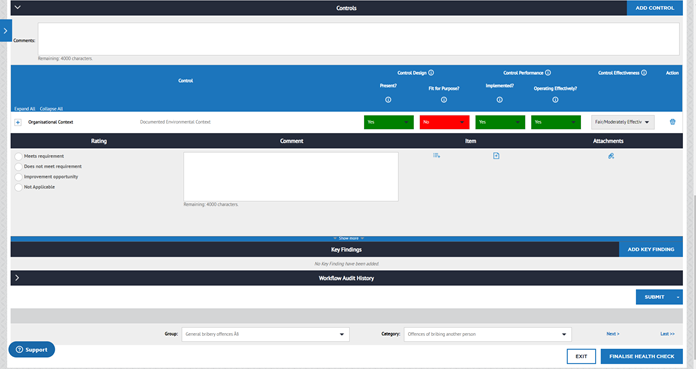Open the Present? info icon
This screenshot has height=369, width=696.
click(x=388, y=100)
